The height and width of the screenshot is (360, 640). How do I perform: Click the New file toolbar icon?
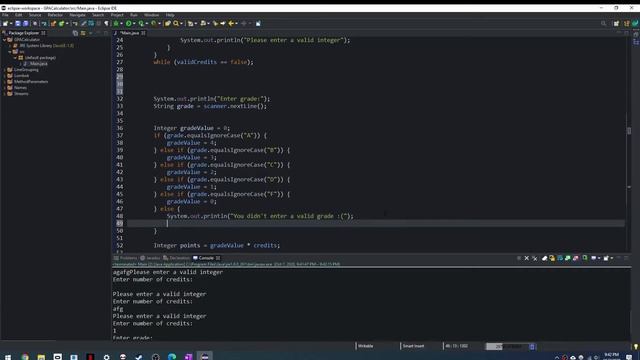(x=5, y=24)
